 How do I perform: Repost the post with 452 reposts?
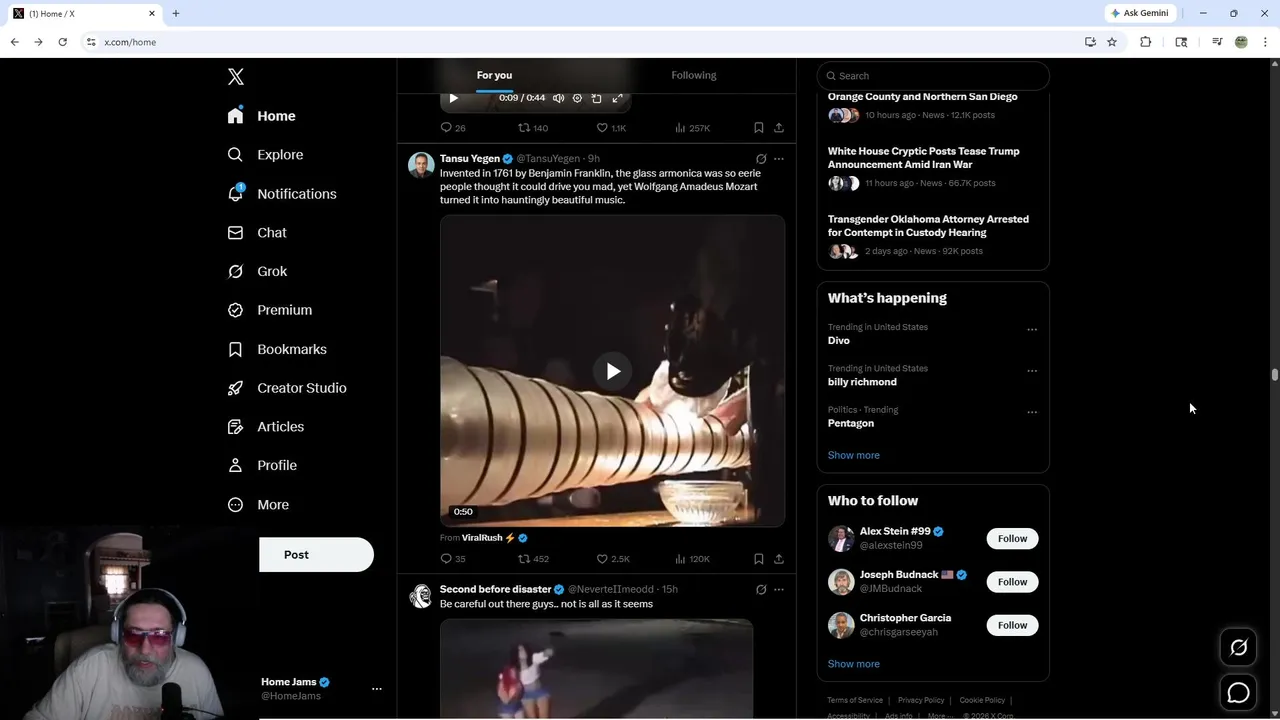pos(533,559)
